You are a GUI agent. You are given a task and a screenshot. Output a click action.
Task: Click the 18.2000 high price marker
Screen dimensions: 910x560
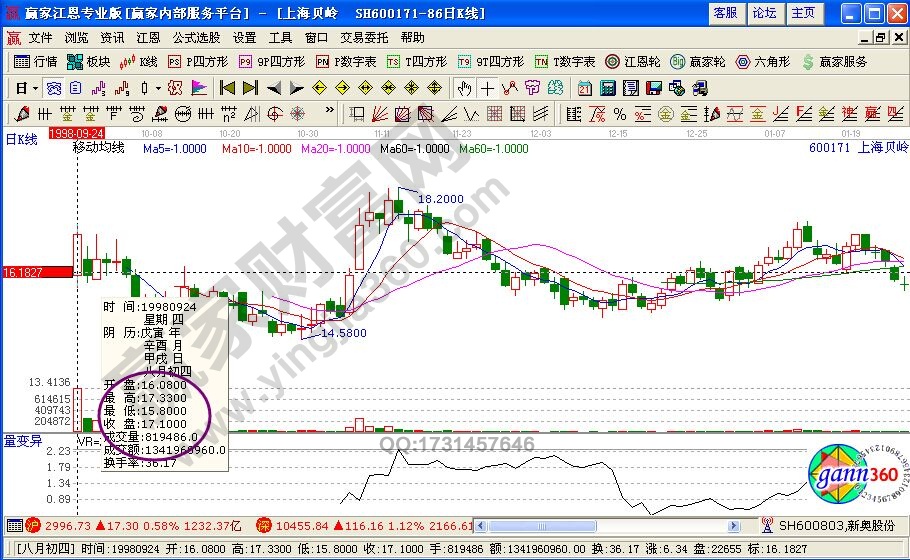pyautogui.click(x=440, y=199)
